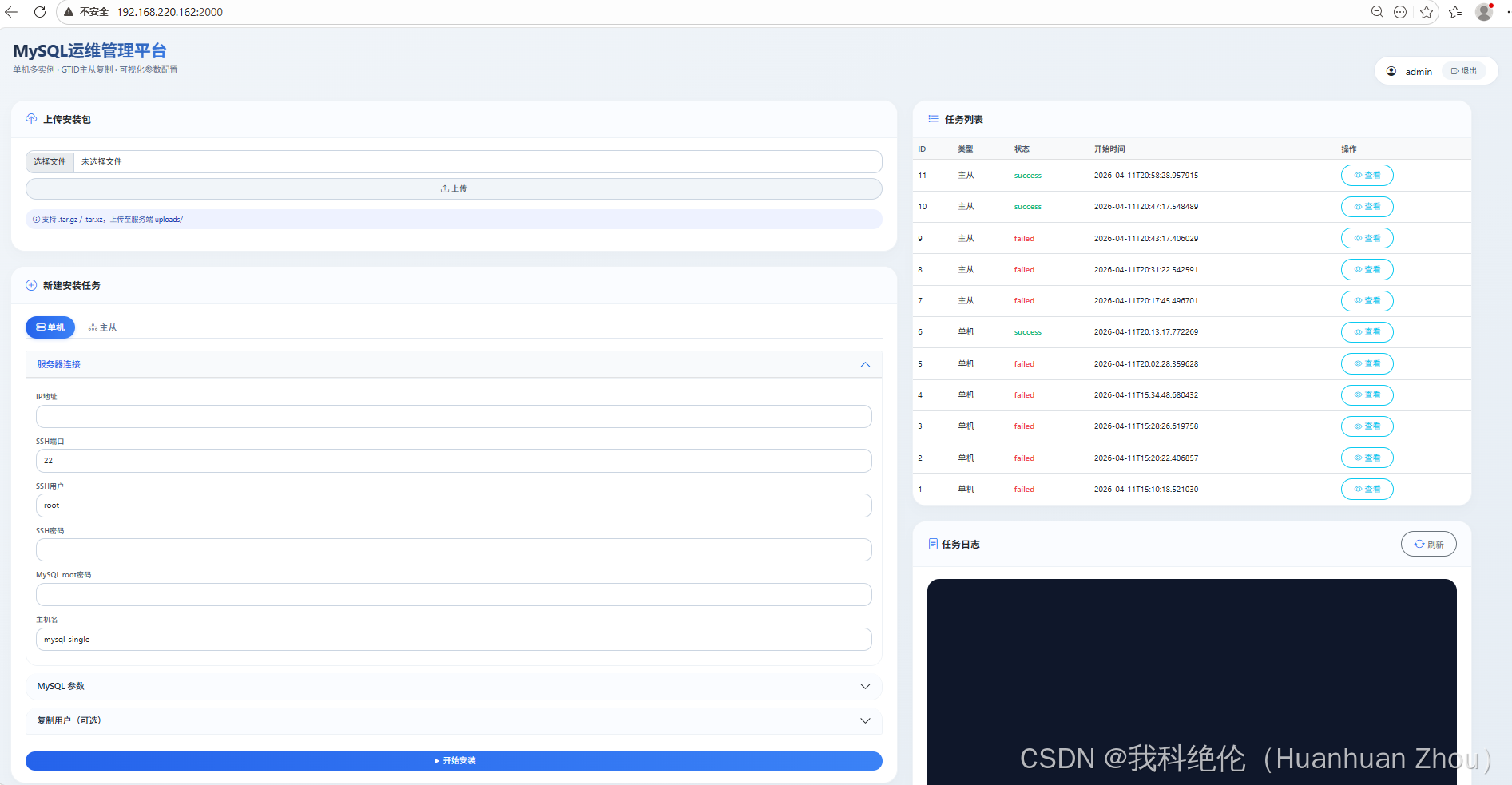Log out with the 退出 button

click(x=1464, y=71)
